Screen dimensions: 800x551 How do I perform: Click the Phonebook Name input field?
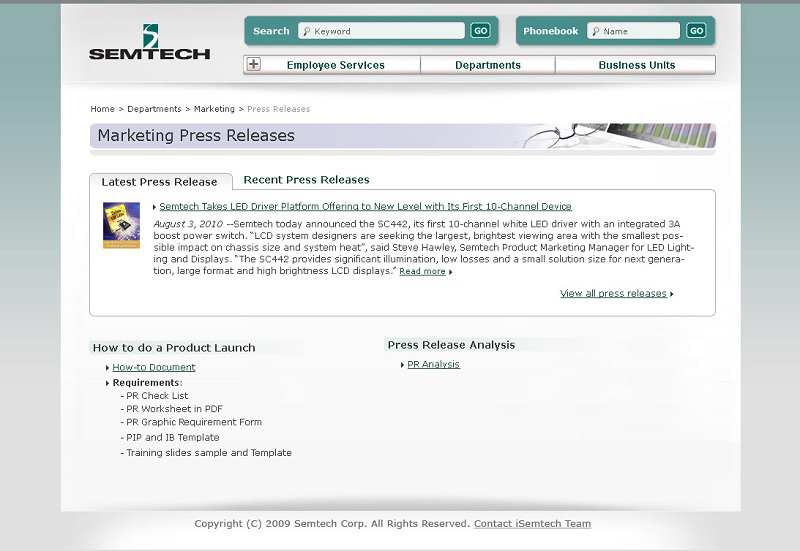pos(633,31)
